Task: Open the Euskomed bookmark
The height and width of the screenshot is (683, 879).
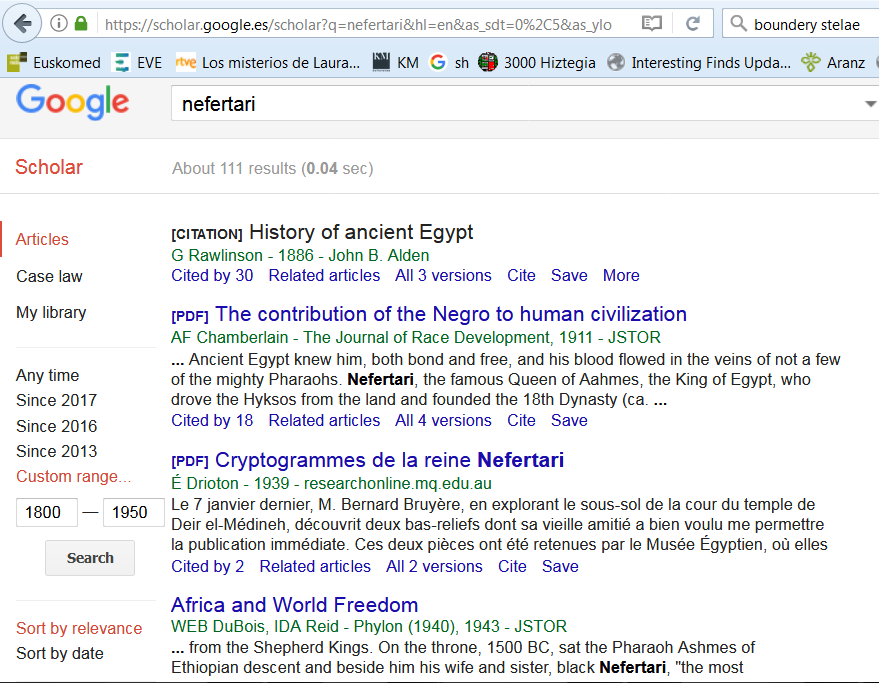Action: 54,62
